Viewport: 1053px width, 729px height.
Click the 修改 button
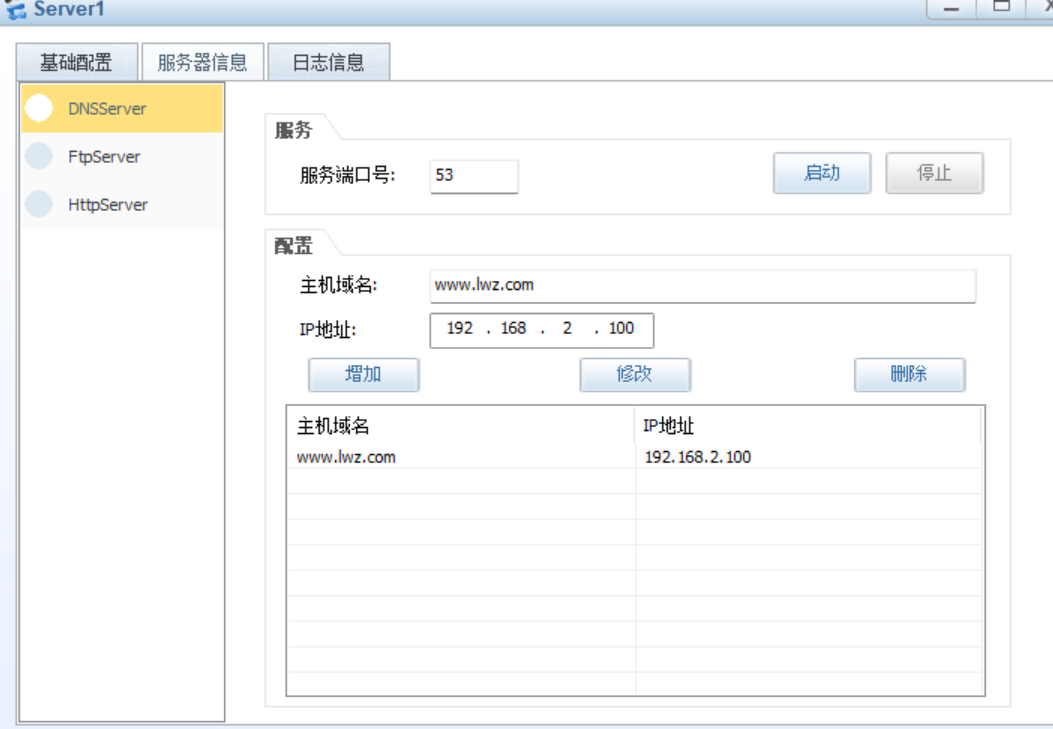635,374
